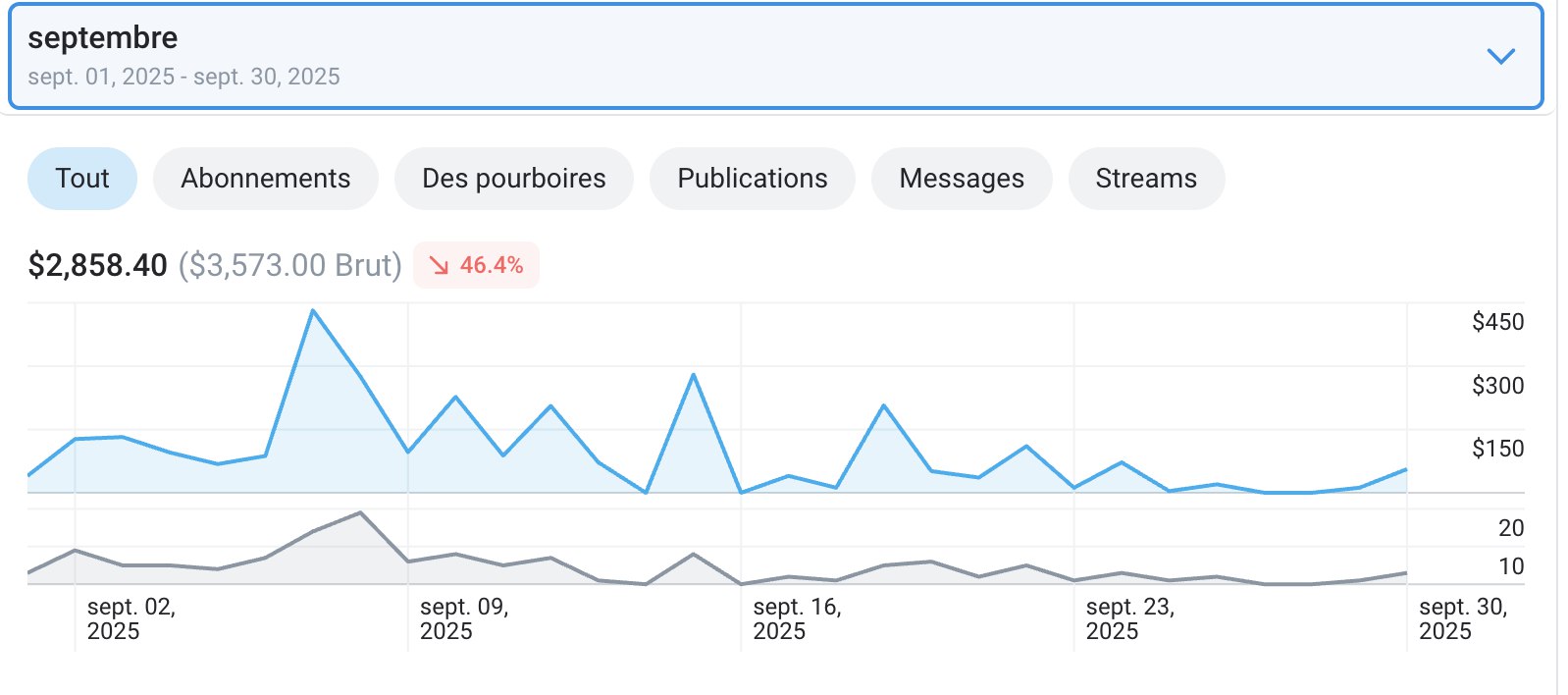This screenshot has width=1568, height=695.
Task: Show earnings from Publications
Action: (x=752, y=179)
